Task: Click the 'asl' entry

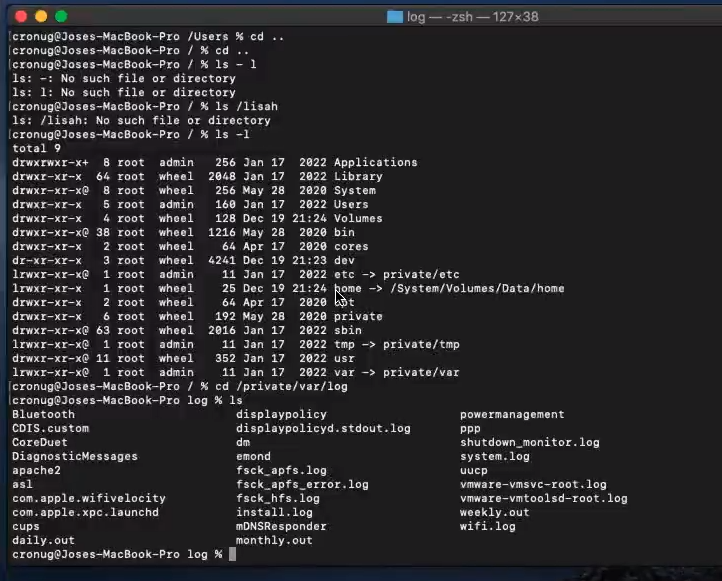Action: 22,484
